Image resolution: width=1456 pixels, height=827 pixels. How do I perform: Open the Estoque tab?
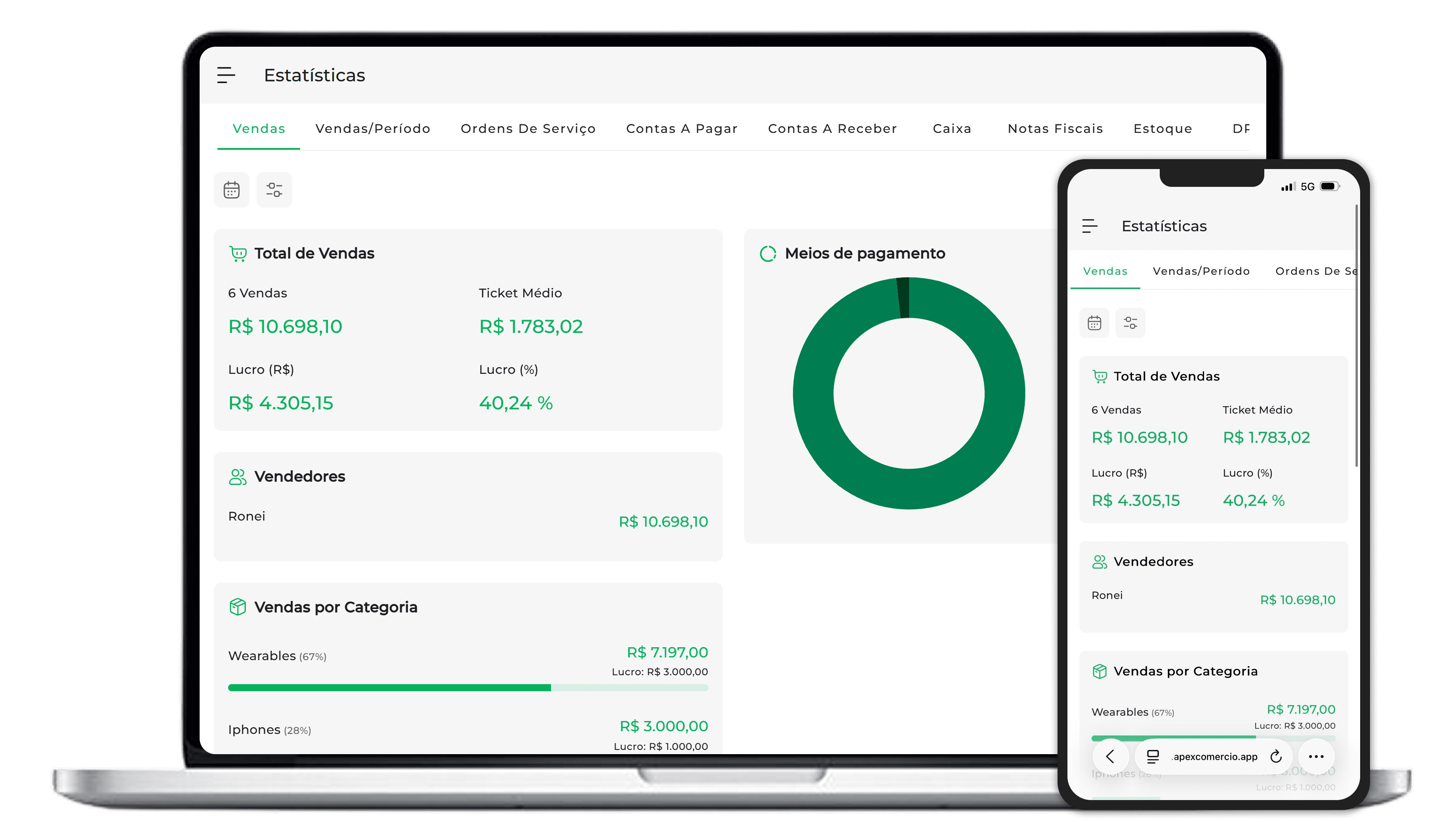tap(1163, 129)
